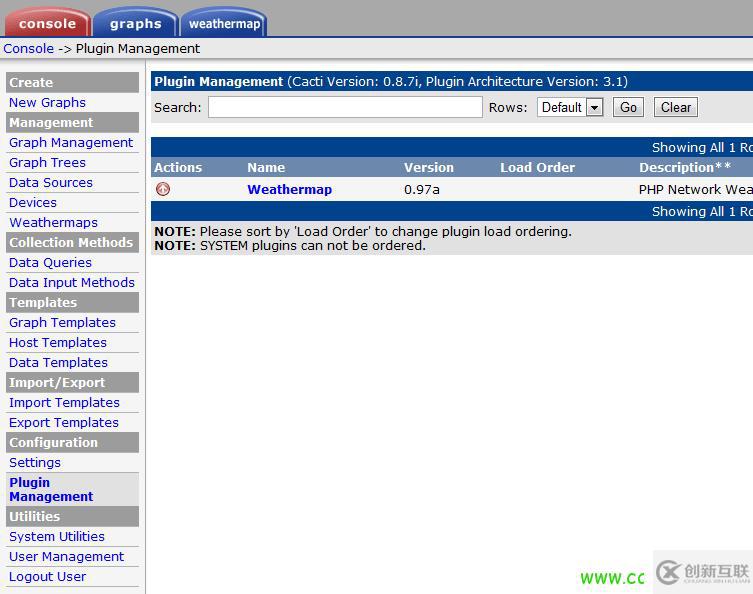753x594 pixels.
Task: Click the Create section header
Action: [x=73, y=82]
